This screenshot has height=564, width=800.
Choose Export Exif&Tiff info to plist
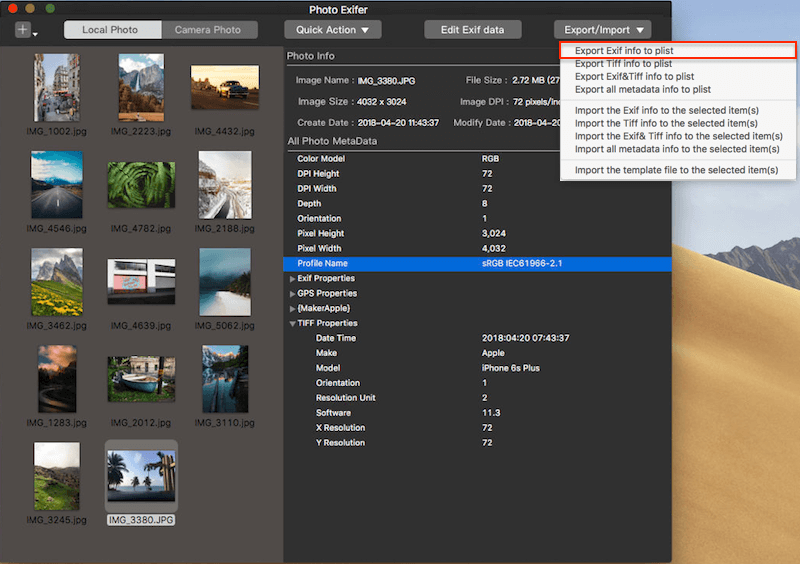(678, 77)
